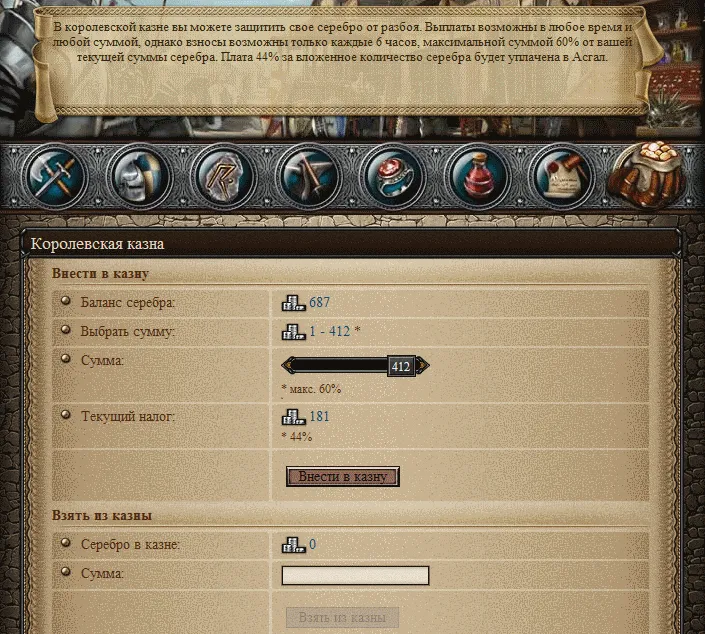Open the auction gavel and scroll icon
The width and height of the screenshot is (705, 634).
click(x=562, y=177)
